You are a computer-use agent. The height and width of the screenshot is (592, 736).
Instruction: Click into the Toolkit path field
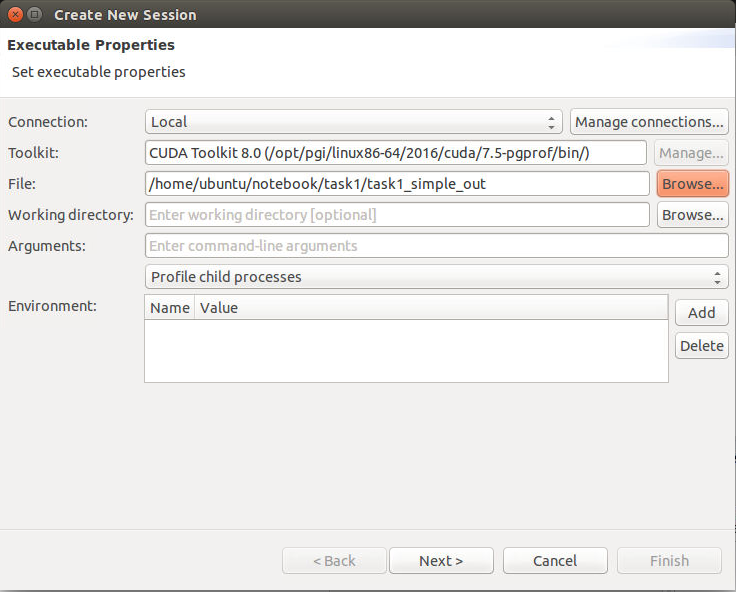click(x=396, y=153)
